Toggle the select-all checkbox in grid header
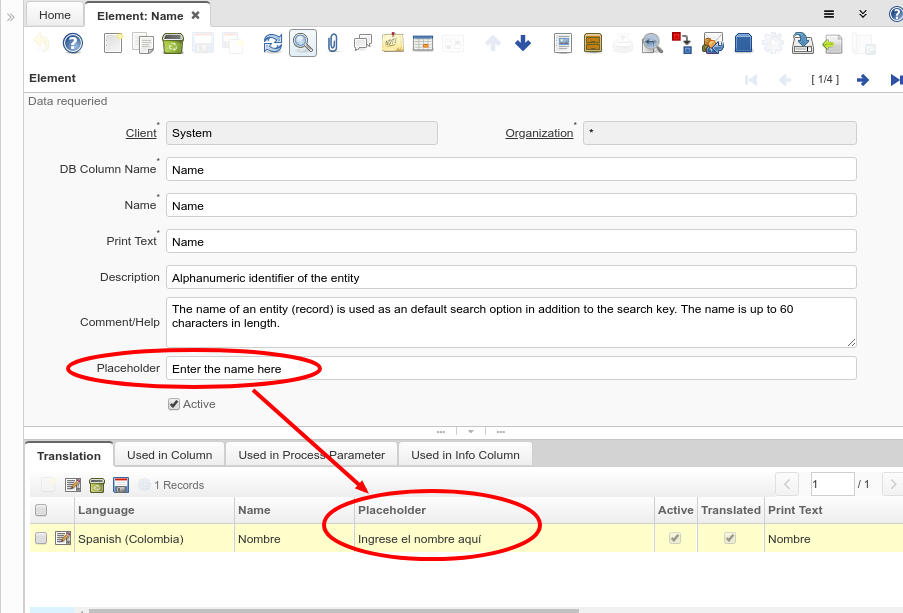 (41, 510)
